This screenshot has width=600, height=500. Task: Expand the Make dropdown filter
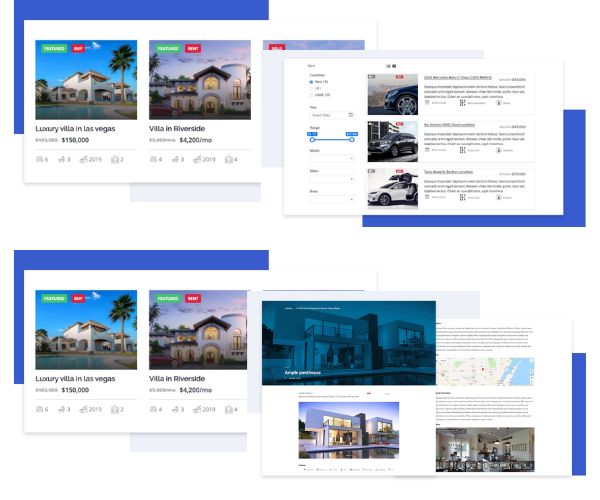332,177
